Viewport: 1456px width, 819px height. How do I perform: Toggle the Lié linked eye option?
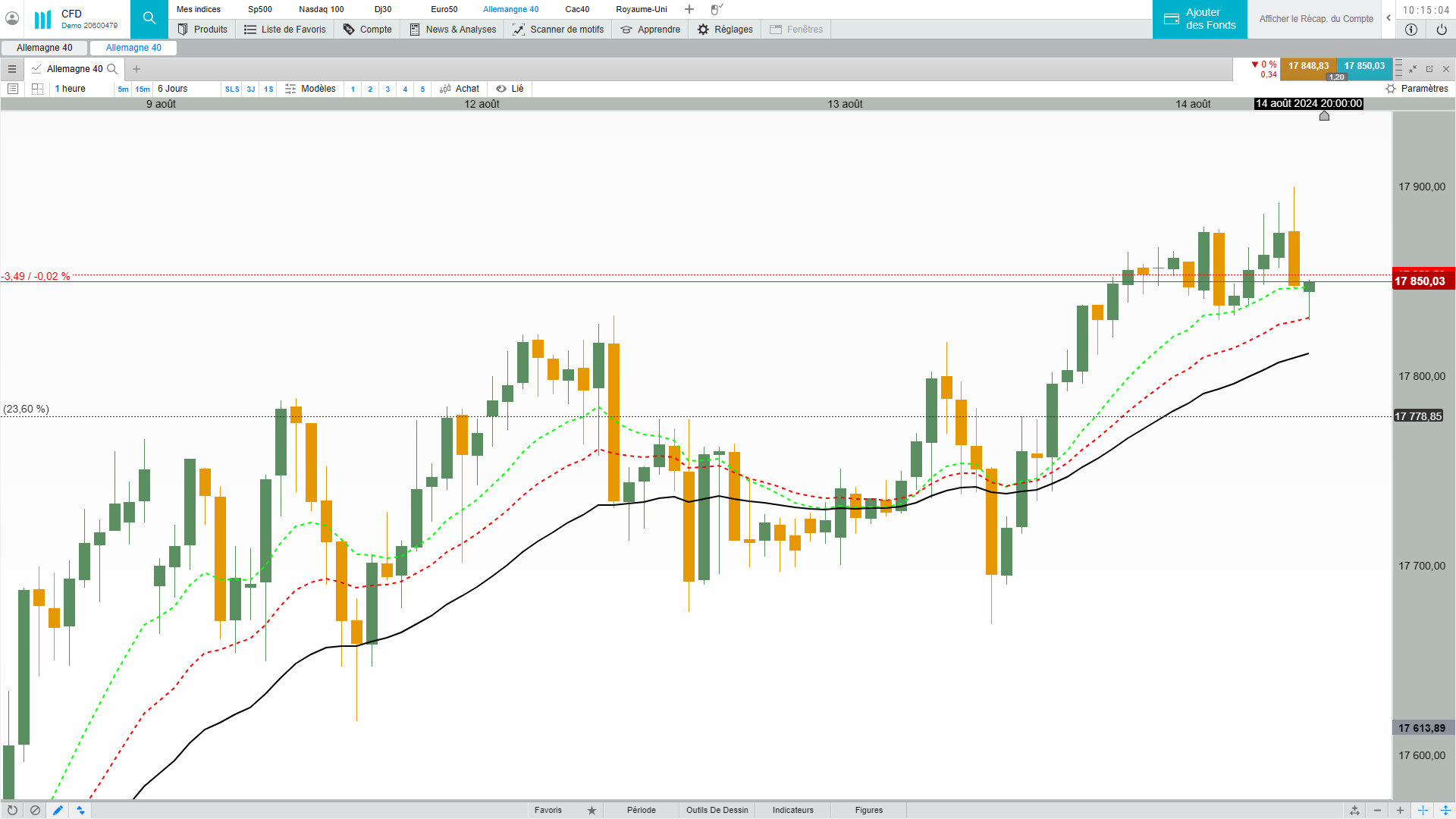click(x=510, y=89)
